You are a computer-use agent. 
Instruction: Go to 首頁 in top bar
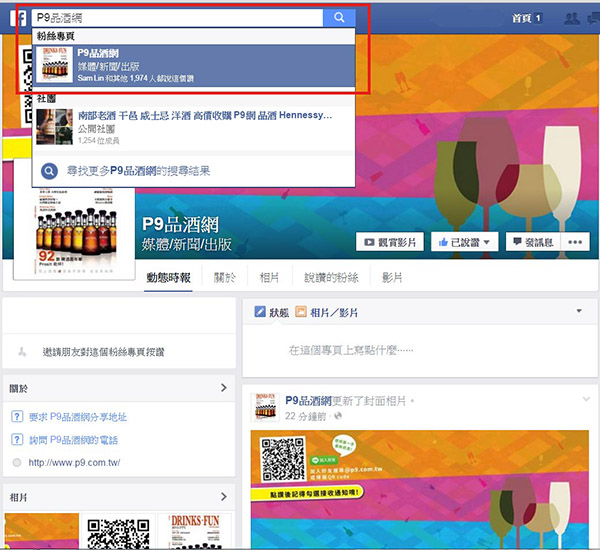(522, 18)
